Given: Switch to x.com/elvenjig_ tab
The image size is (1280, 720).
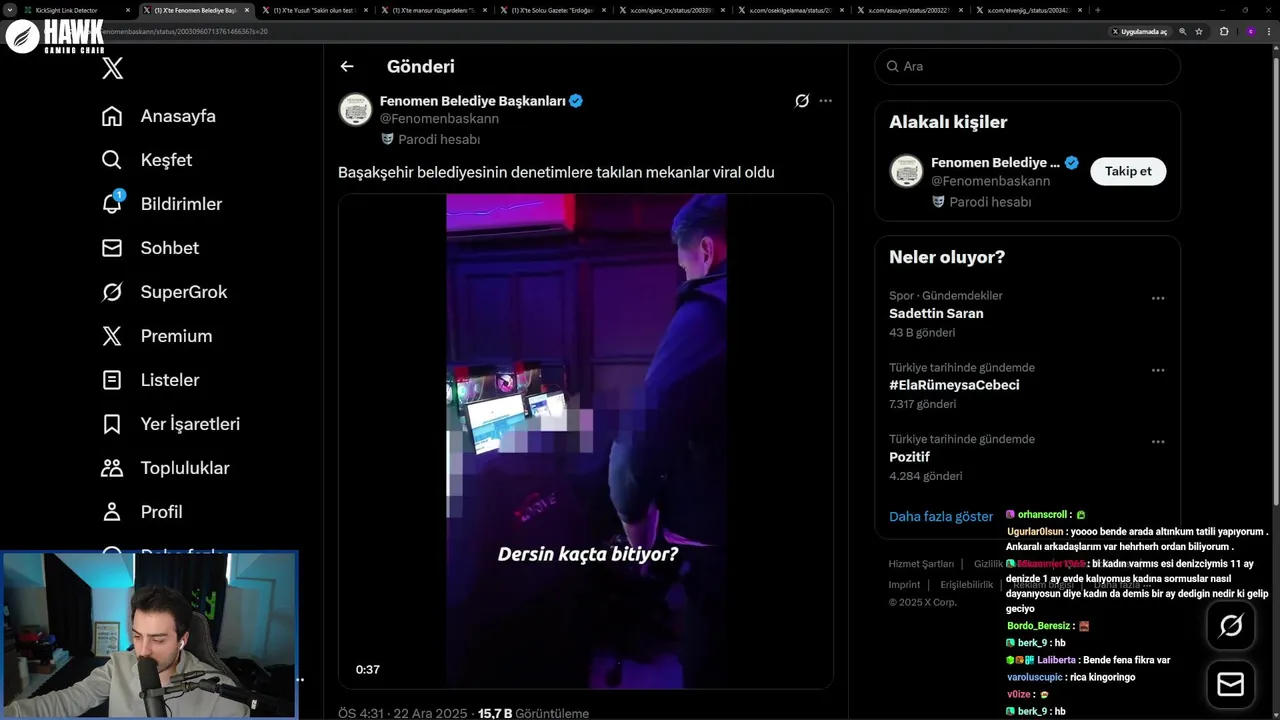Looking at the screenshot, I should (1028, 10).
